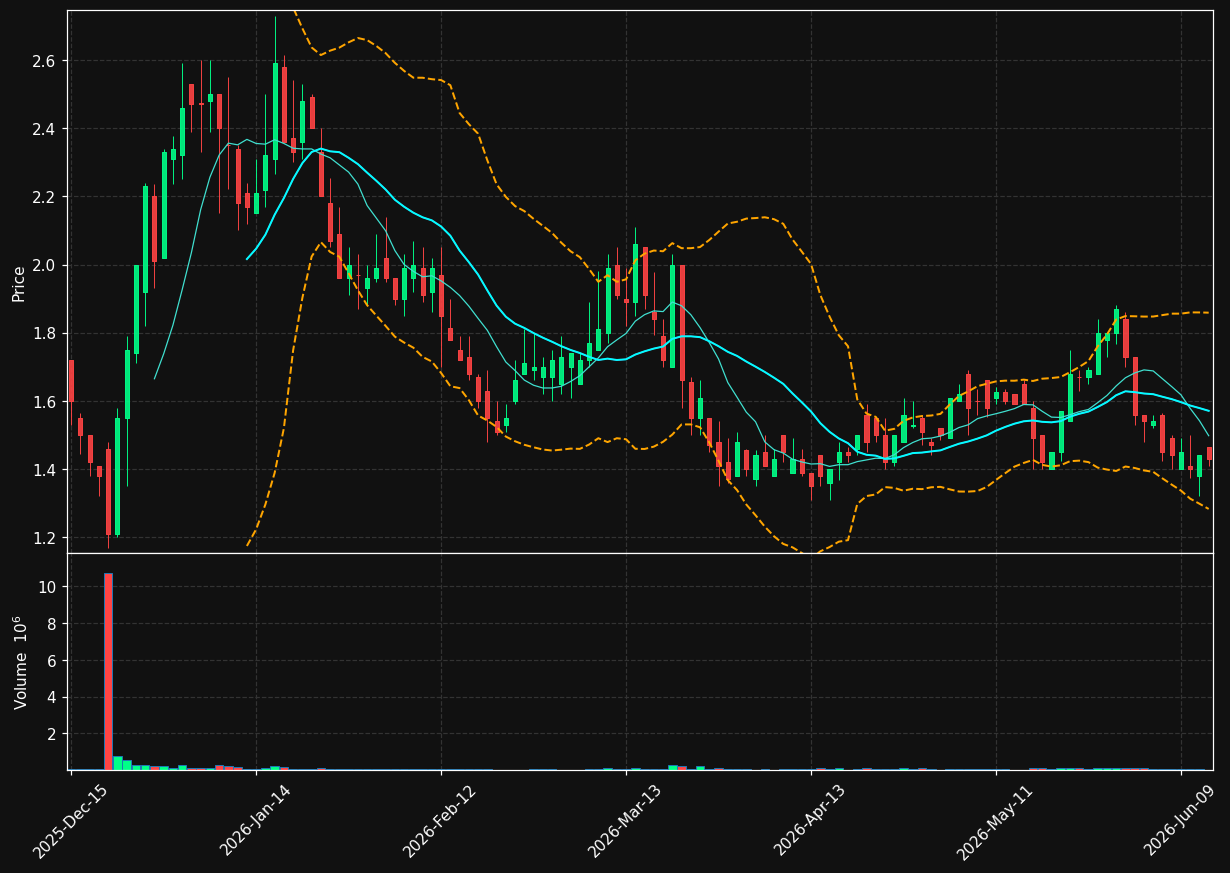
Task: Click the 2026-Mar-13 date label
Action: (626, 821)
